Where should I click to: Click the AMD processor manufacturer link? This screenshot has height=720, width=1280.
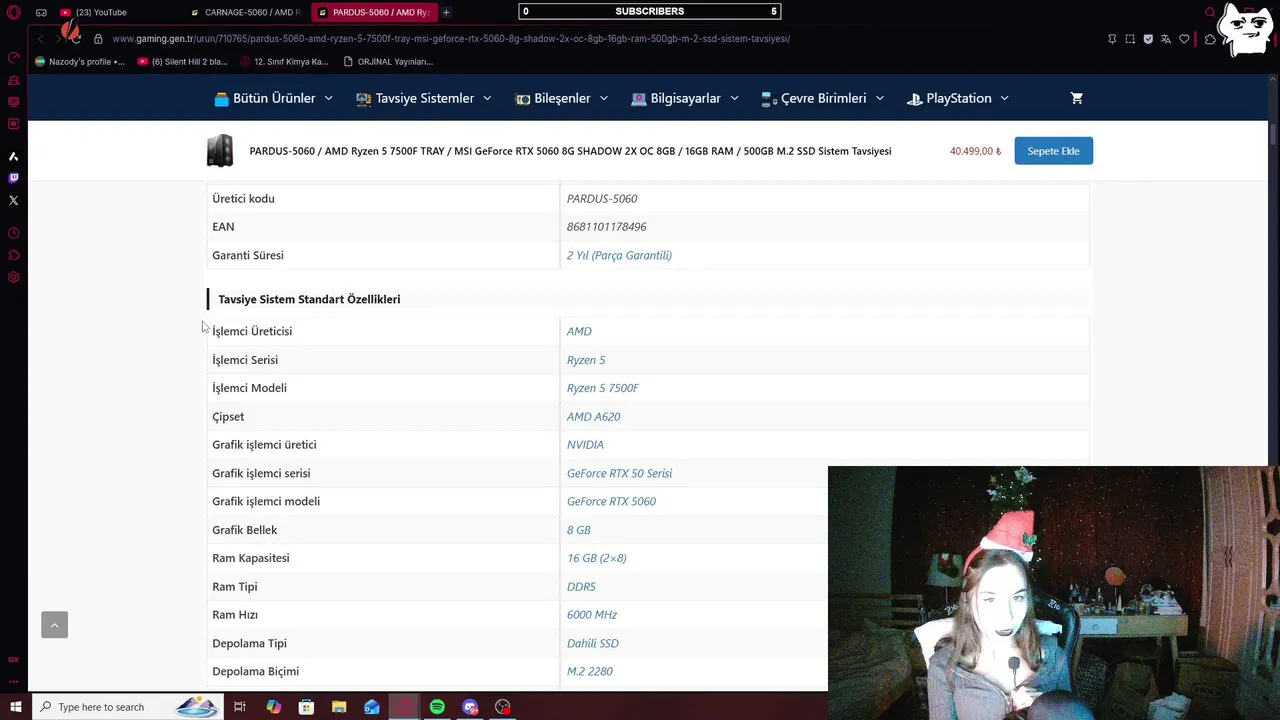[579, 331]
